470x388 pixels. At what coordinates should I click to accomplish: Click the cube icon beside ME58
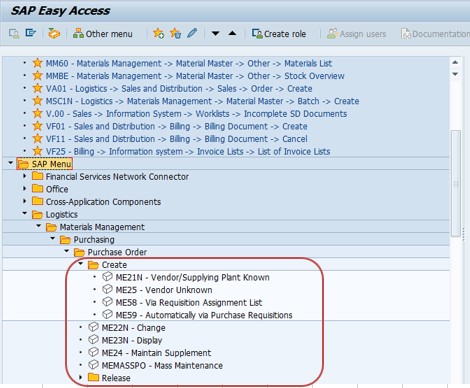pyautogui.click(x=107, y=302)
